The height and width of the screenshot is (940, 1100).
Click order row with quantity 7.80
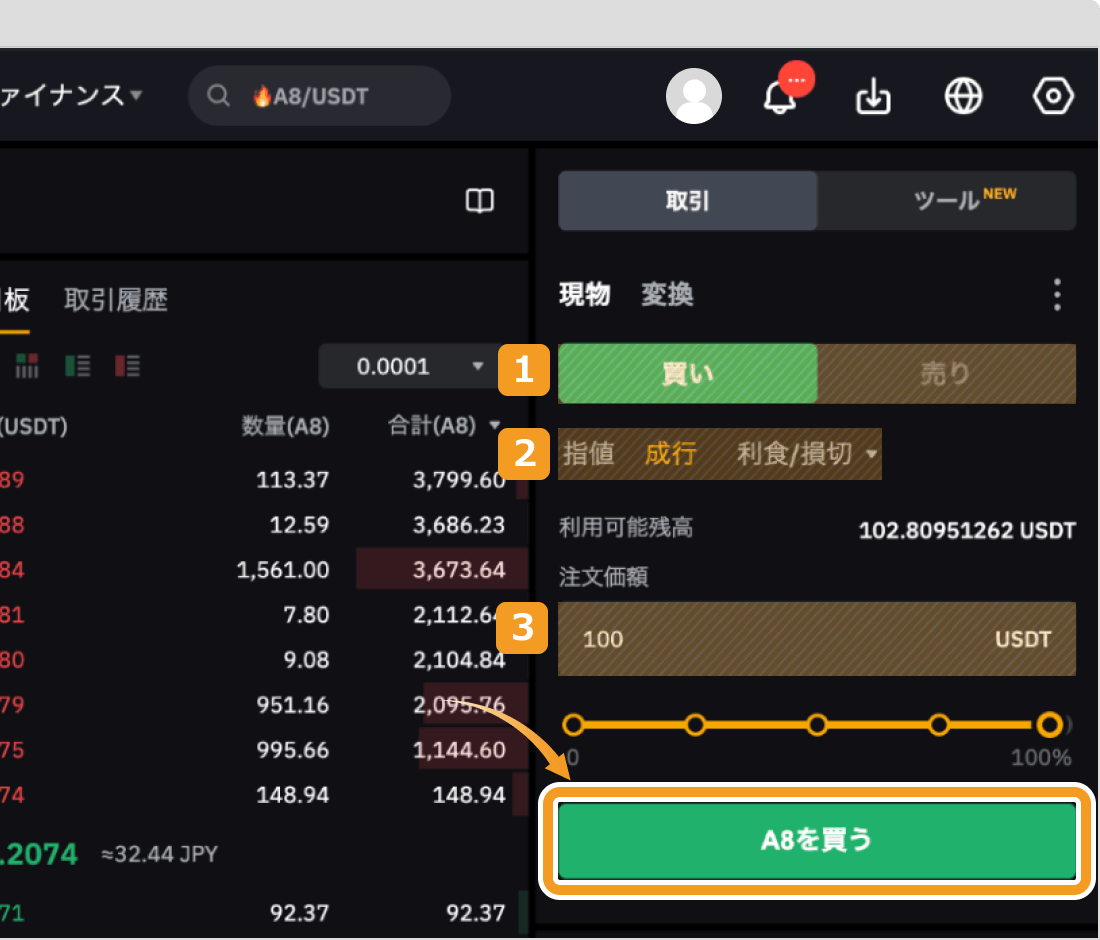[264, 615]
